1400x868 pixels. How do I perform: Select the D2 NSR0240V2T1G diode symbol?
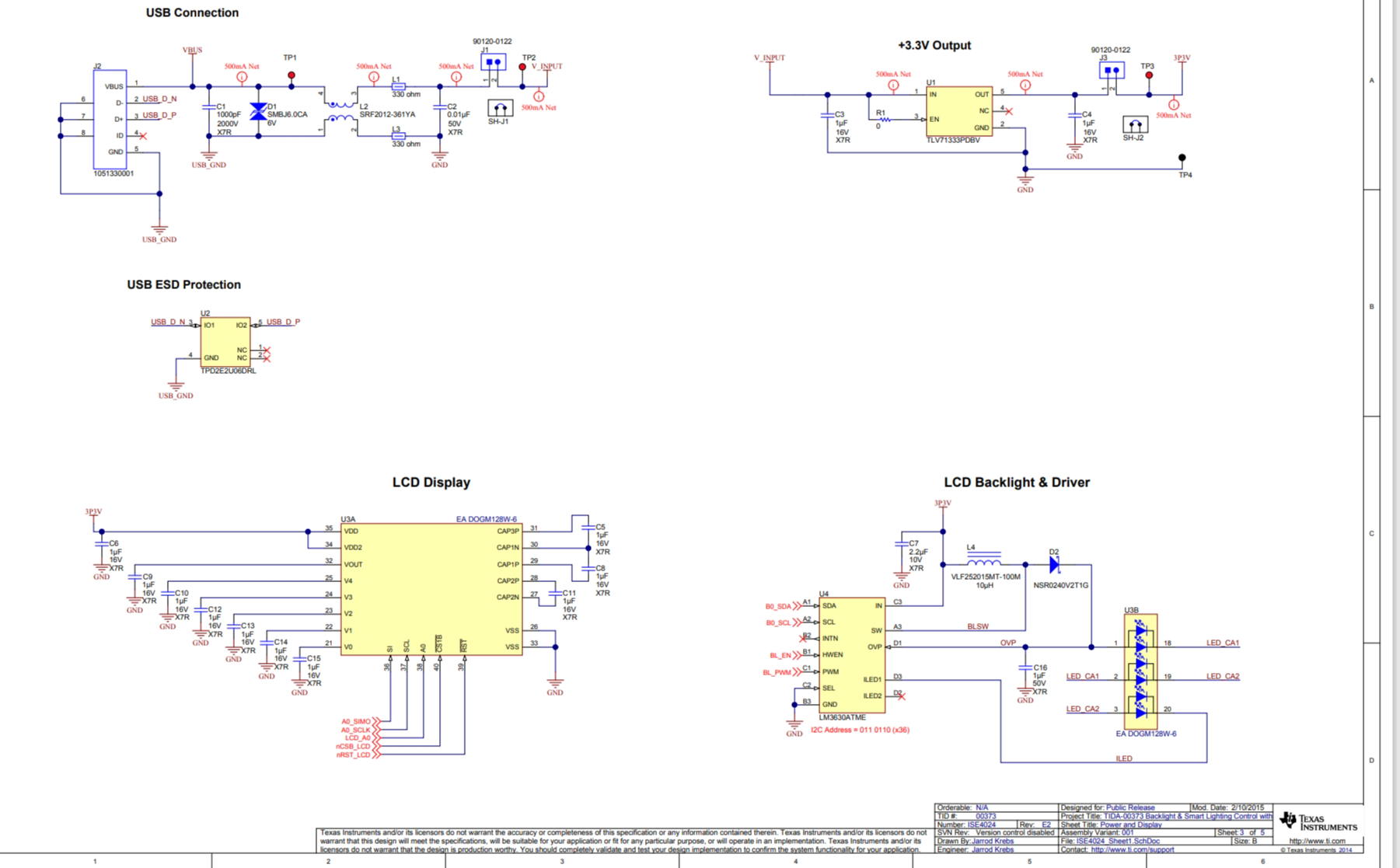click(1054, 565)
